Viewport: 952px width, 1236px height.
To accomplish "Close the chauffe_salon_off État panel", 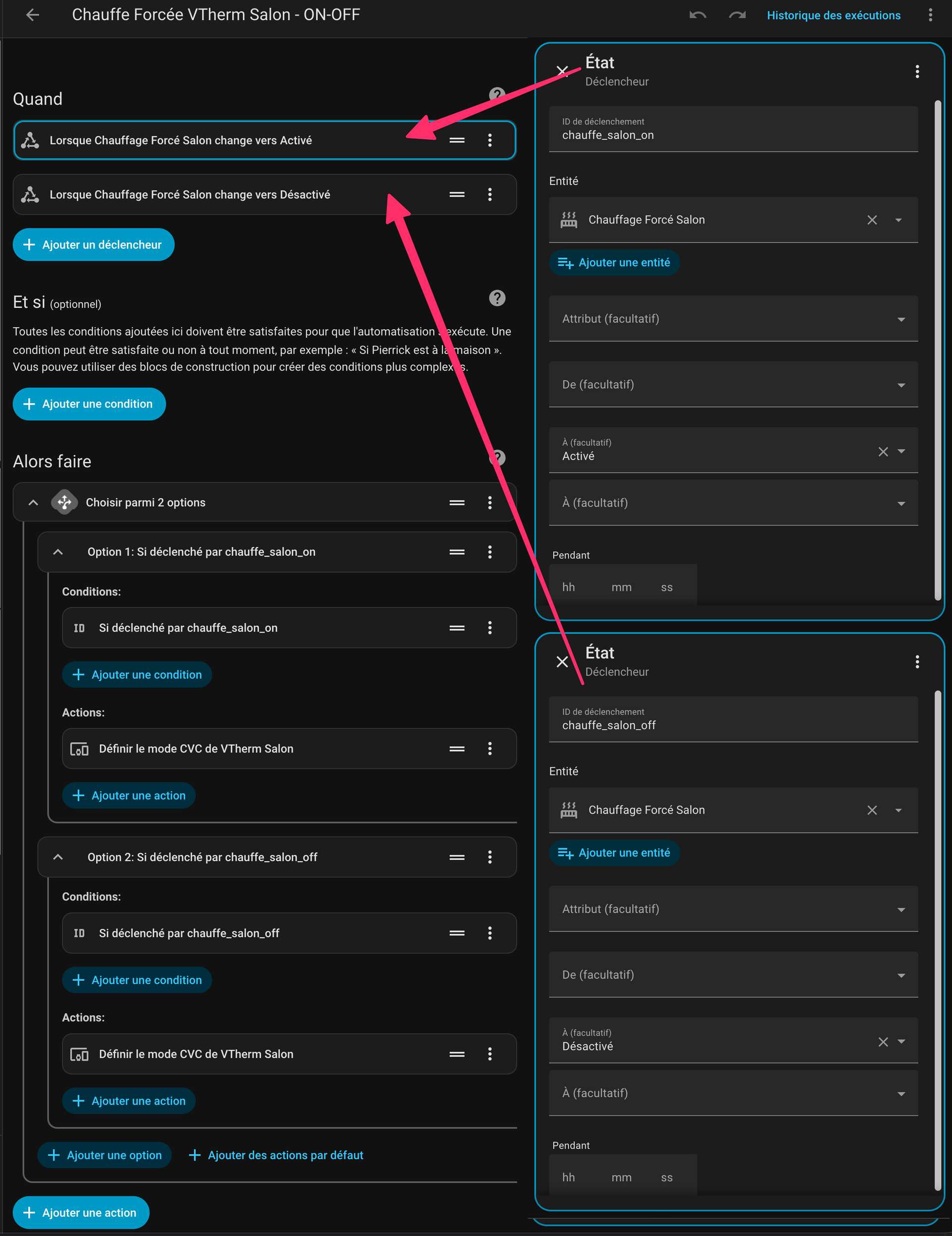I will point(562,661).
